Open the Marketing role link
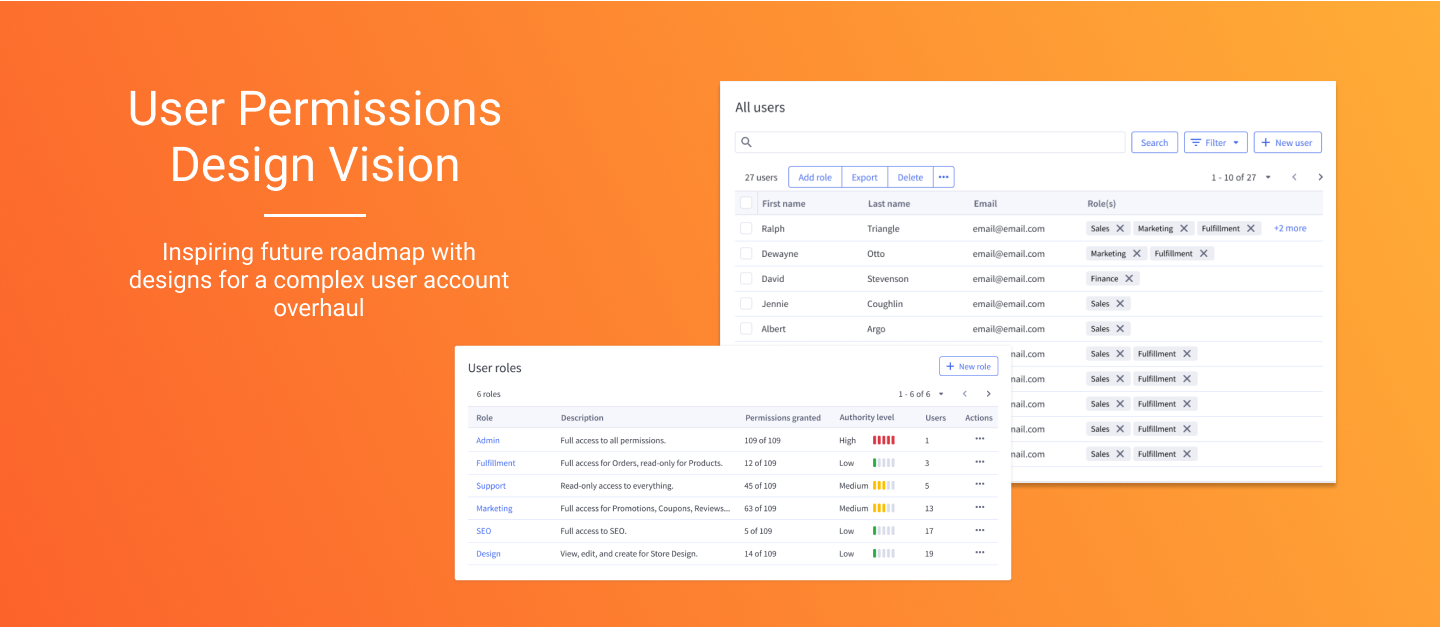 point(494,508)
